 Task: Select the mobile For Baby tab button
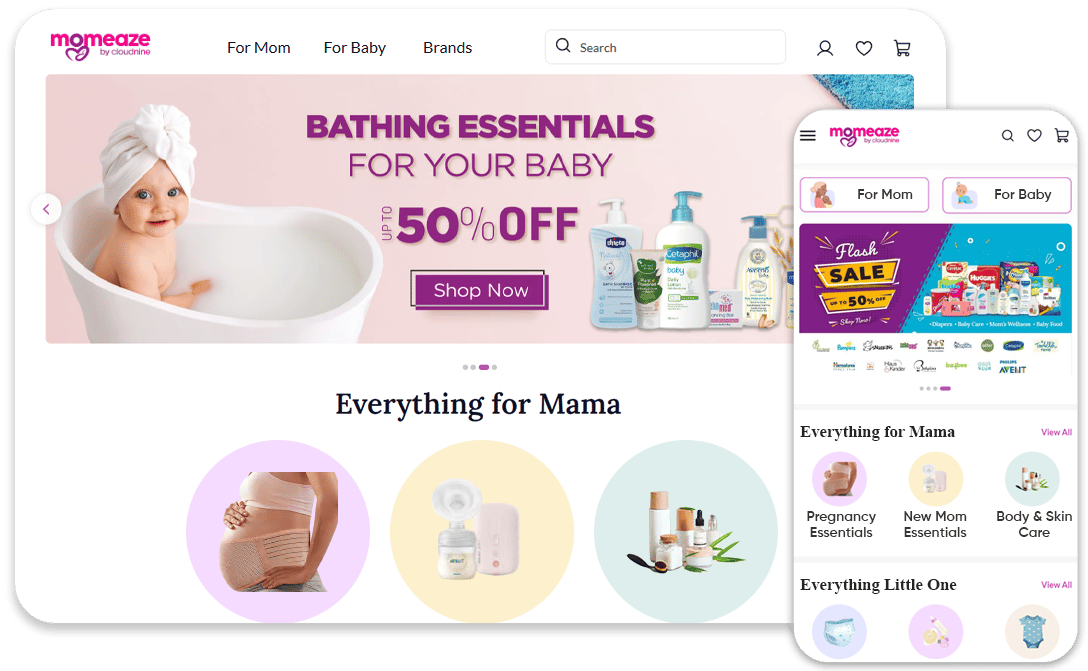click(x=1007, y=194)
